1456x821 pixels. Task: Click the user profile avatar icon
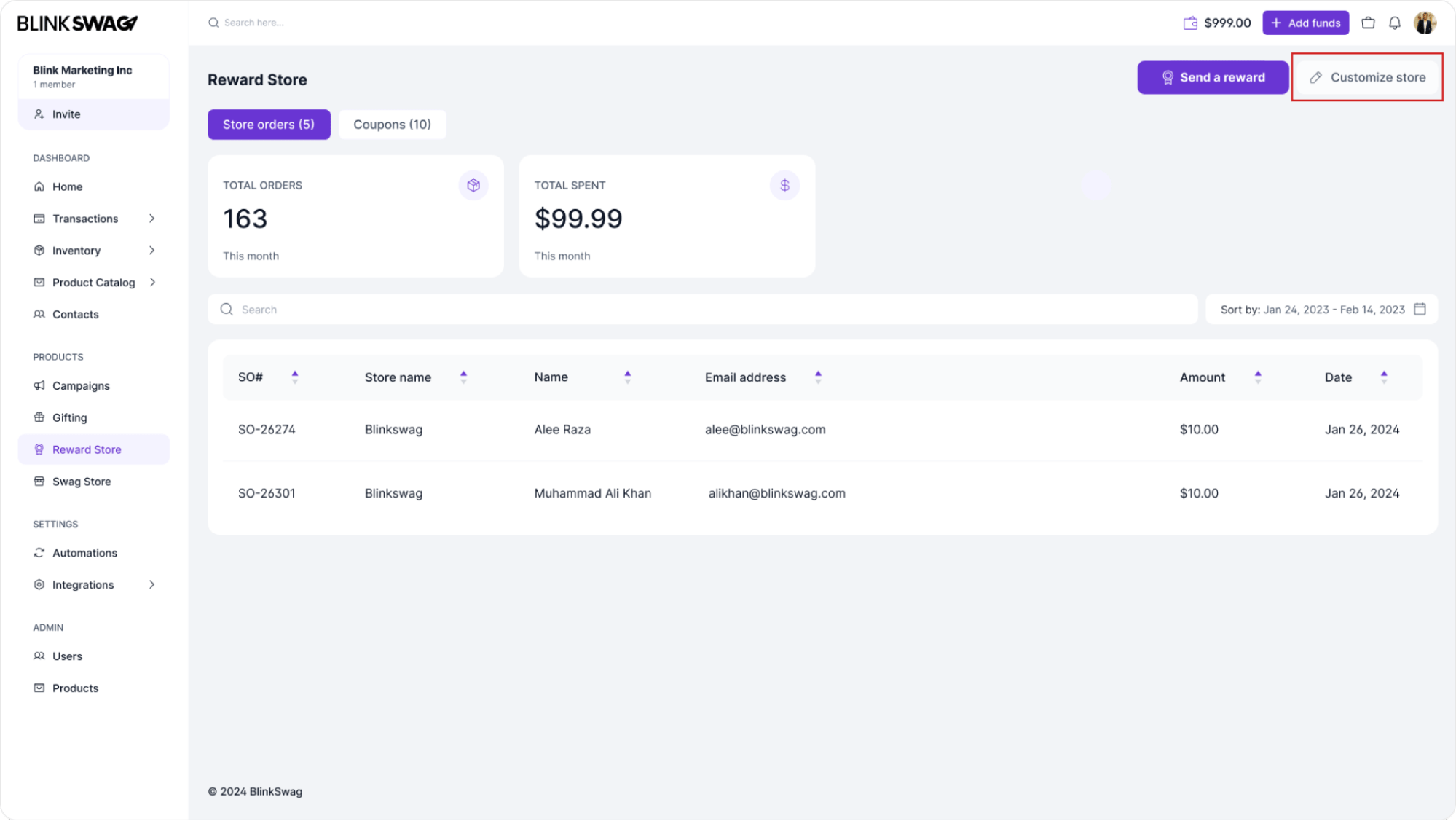pyautogui.click(x=1425, y=22)
